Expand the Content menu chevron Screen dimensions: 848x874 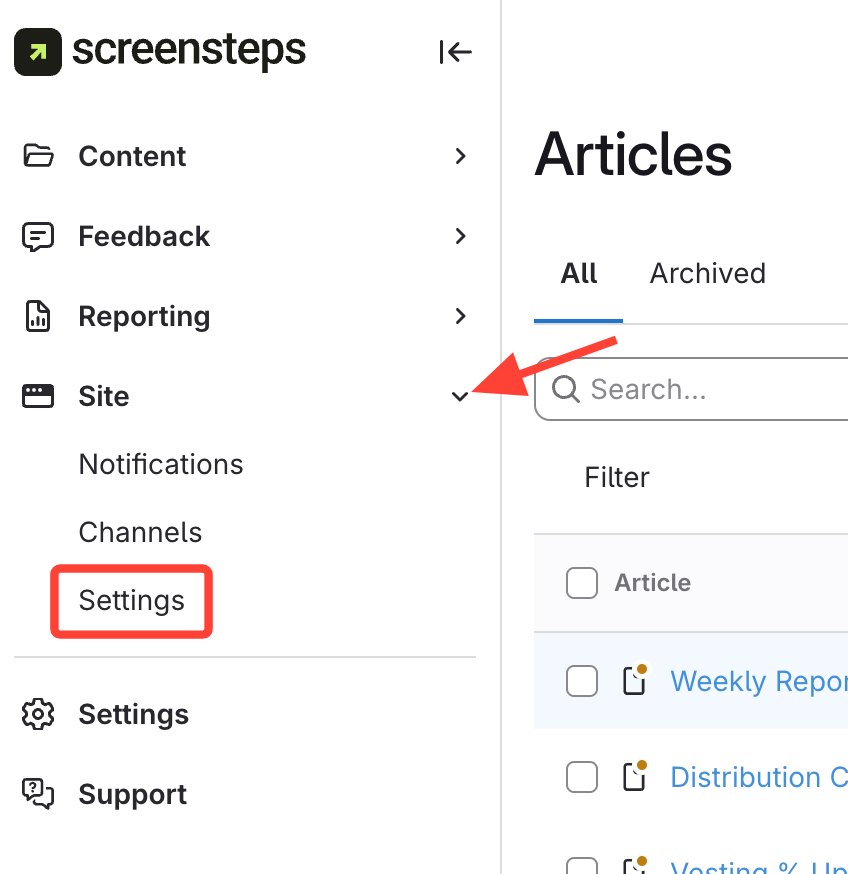(x=460, y=156)
